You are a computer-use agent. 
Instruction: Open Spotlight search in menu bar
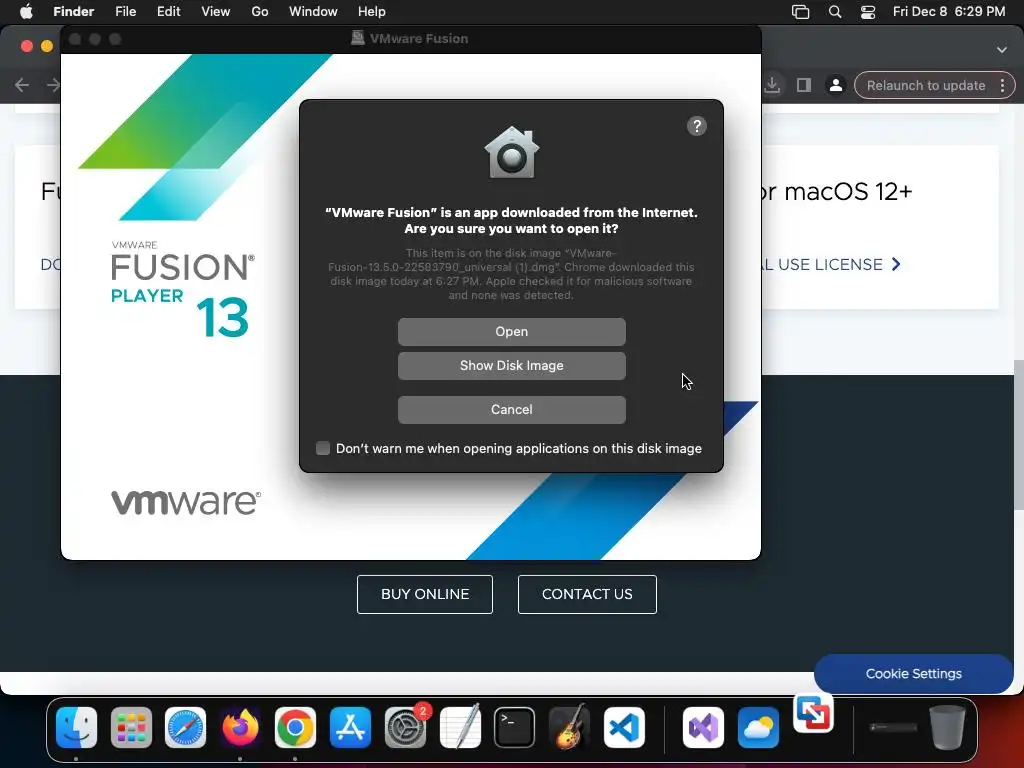[835, 12]
